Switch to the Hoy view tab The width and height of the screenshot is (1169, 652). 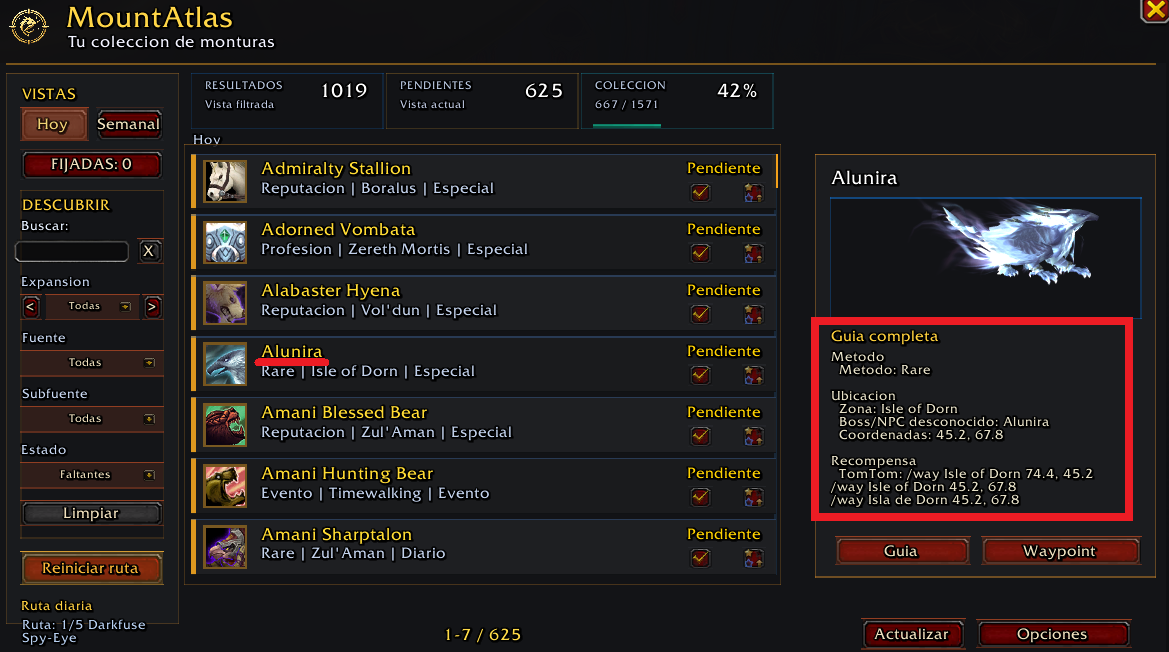click(x=54, y=124)
